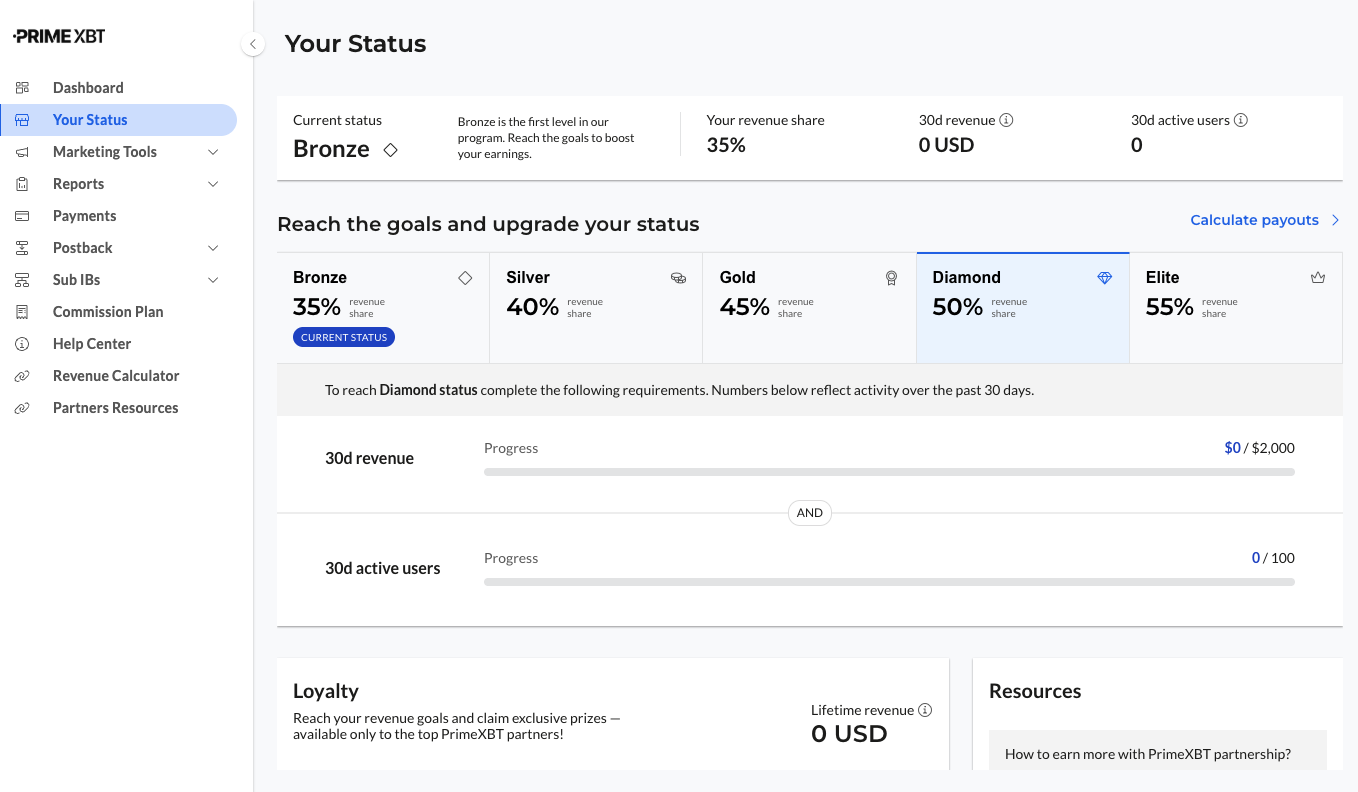Click the Revenue Calculator link icon
1358x792 pixels.
[22, 376]
